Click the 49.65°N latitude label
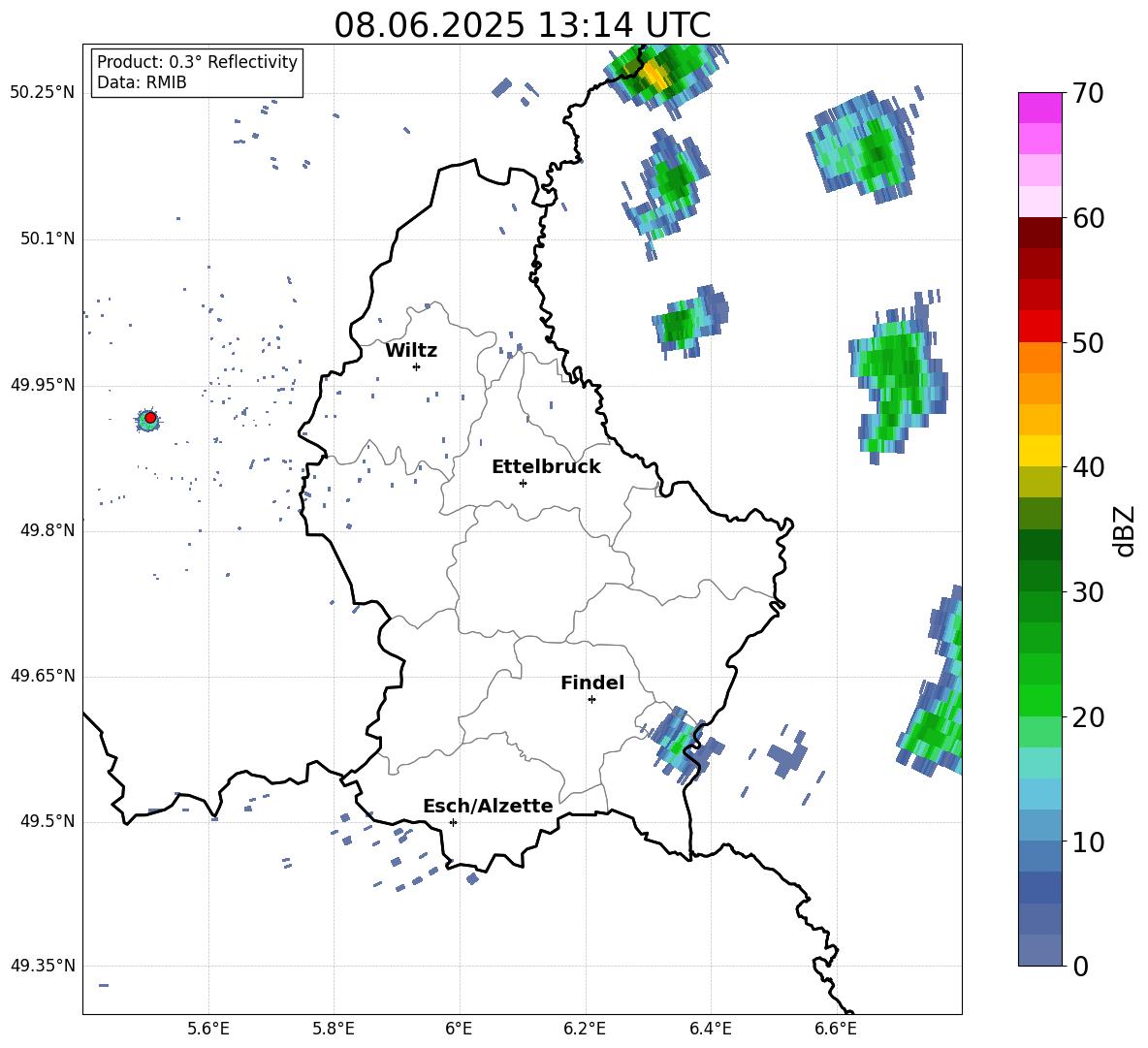1148x1048 pixels. tap(43, 676)
